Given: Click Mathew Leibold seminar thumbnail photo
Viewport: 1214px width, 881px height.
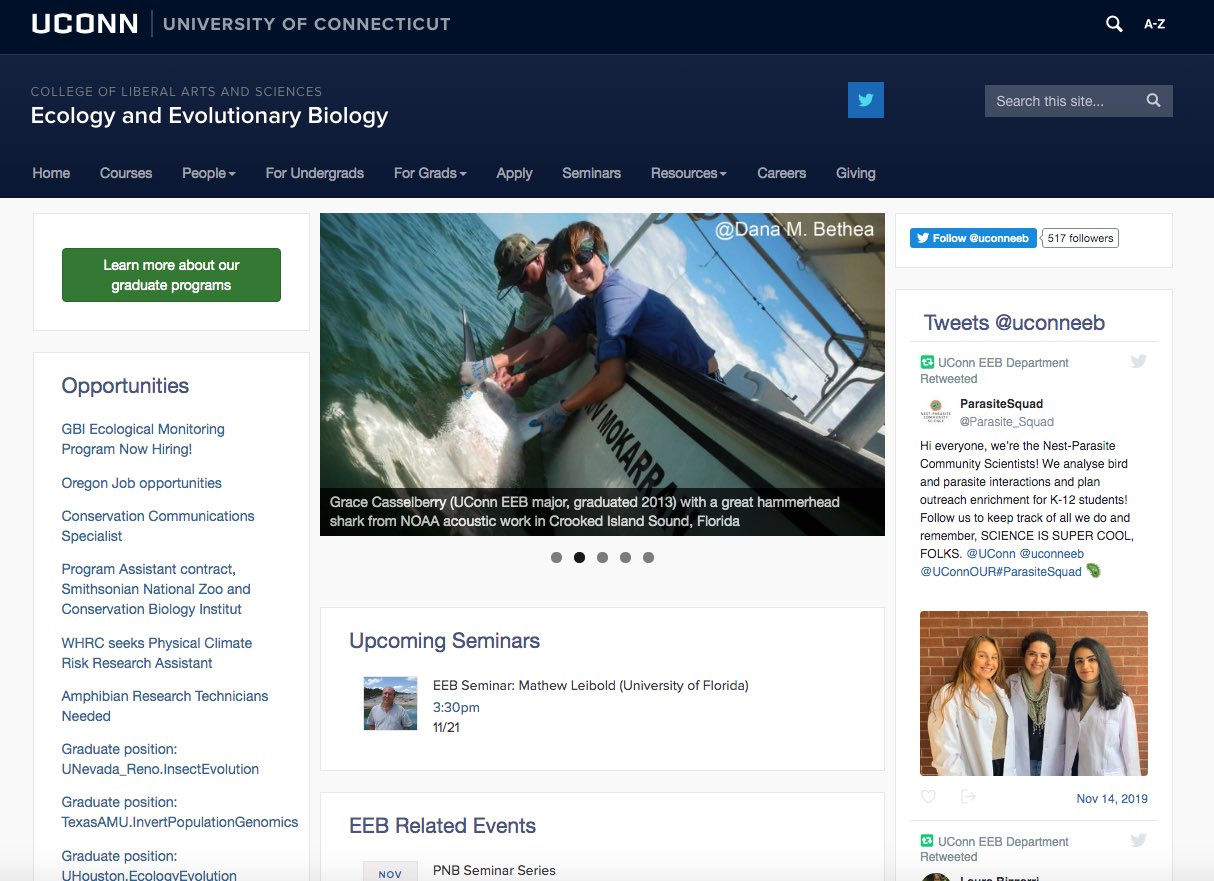Looking at the screenshot, I should [x=390, y=703].
